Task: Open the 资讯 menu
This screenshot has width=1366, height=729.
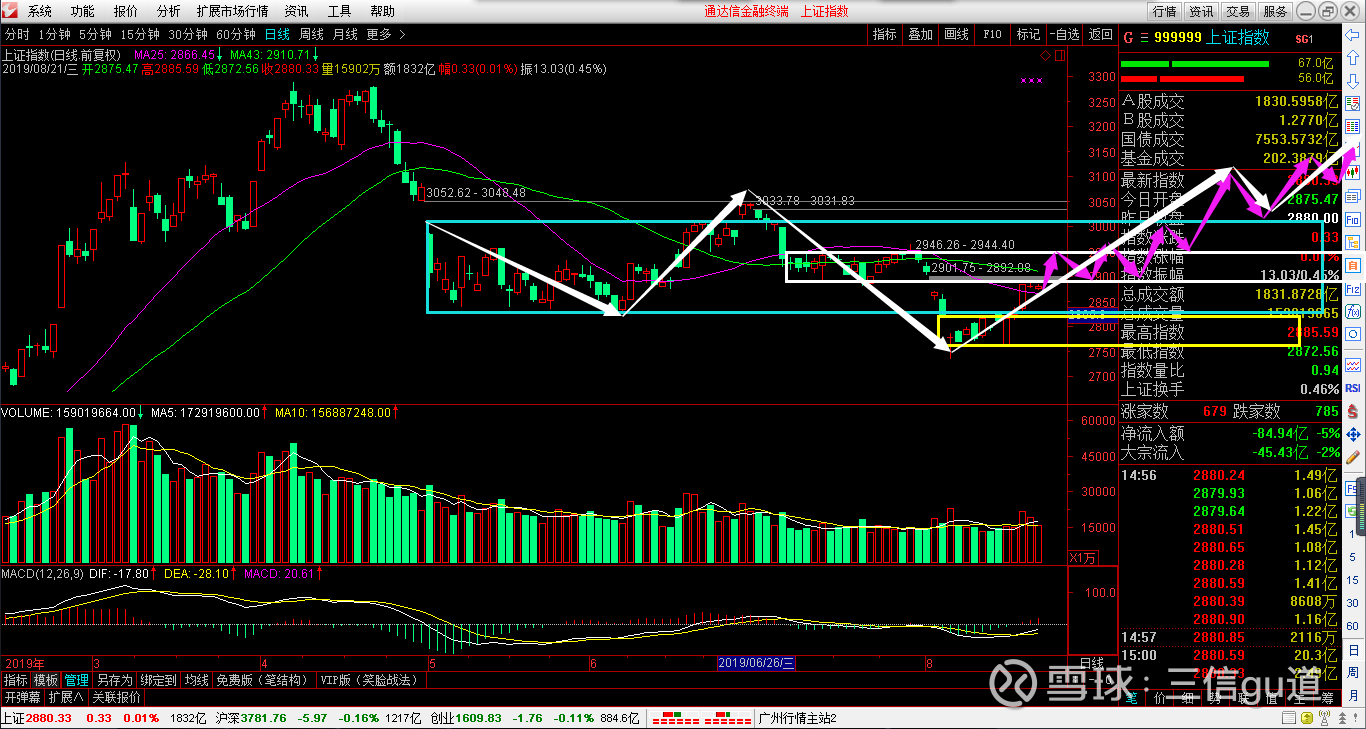Action: click(x=296, y=11)
